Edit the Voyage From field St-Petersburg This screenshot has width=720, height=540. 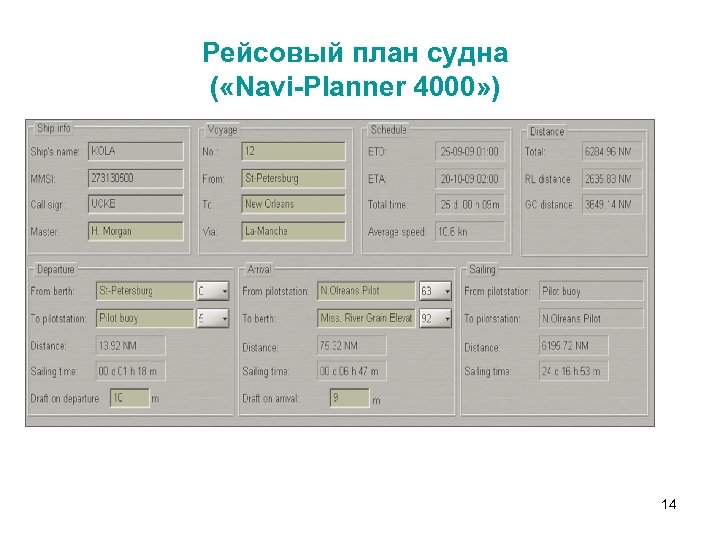(x=293, y=178)
